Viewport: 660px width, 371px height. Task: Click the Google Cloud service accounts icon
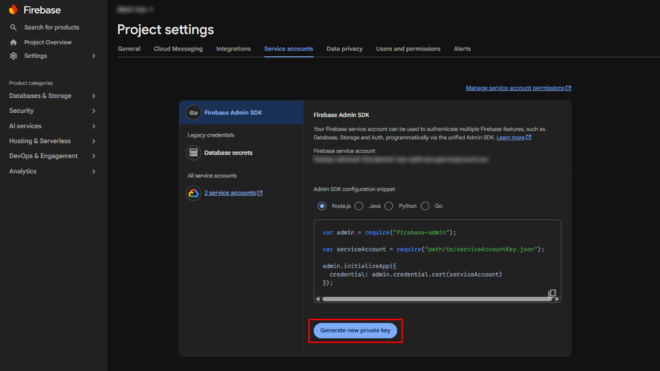pyautogui.click(x=193, y=193)
